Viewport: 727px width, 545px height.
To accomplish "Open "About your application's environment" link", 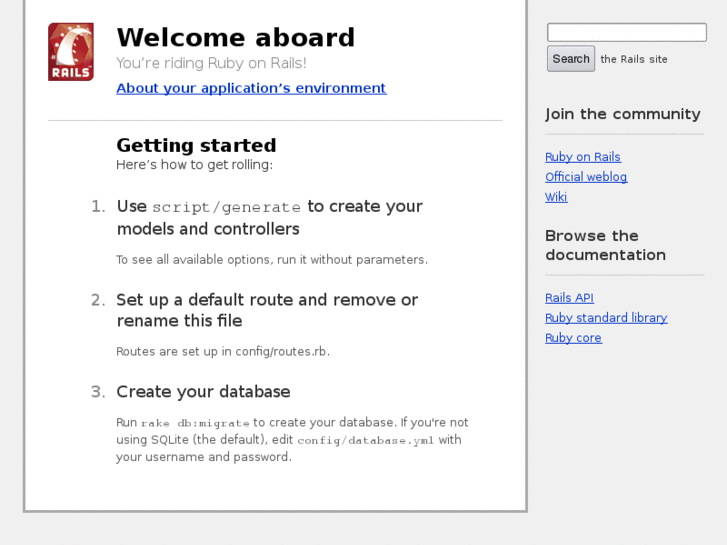I will click(251, 88).
